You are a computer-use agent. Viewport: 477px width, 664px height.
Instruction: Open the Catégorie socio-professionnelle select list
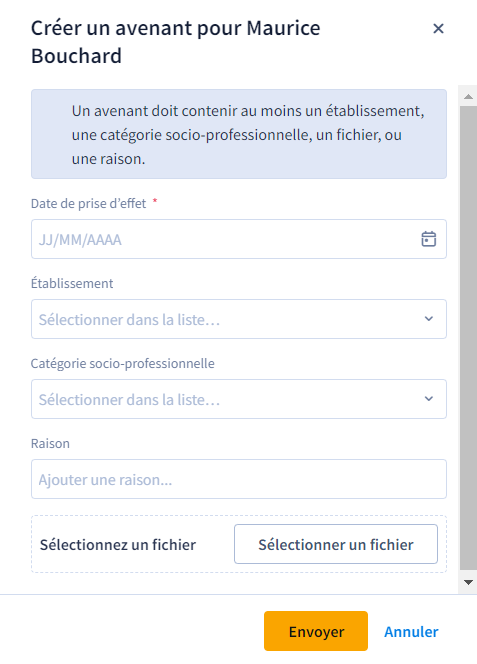238,399
